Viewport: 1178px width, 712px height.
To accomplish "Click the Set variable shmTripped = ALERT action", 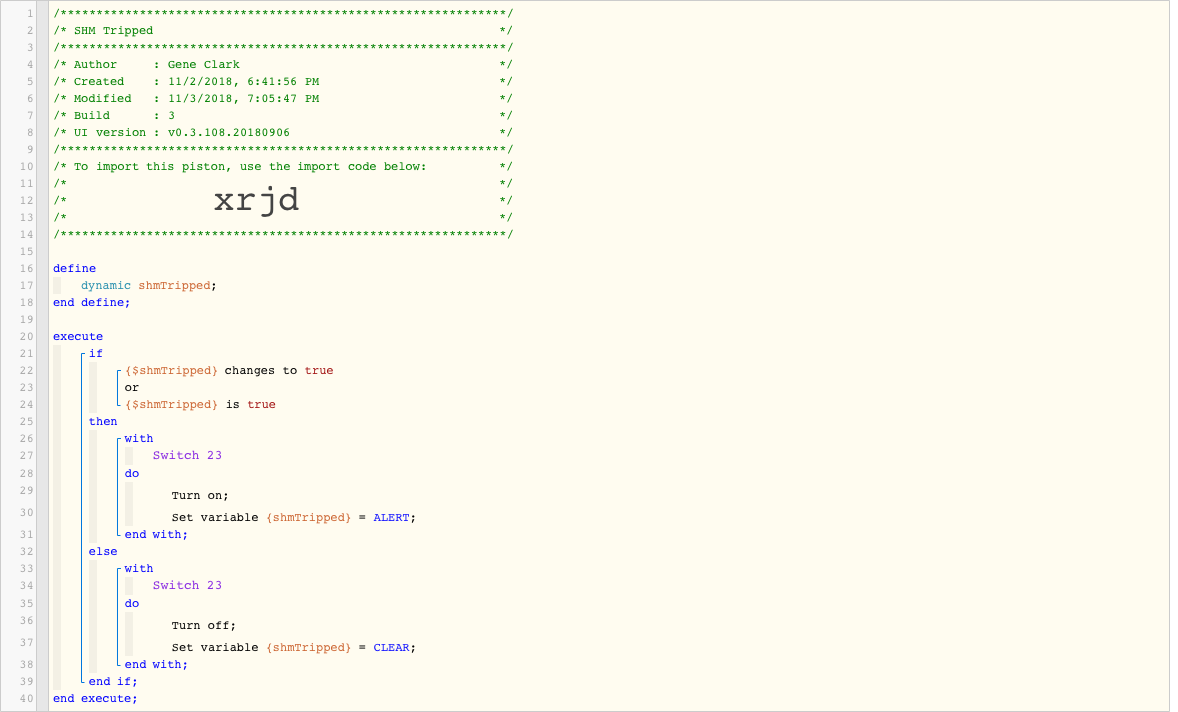I will click(x=294, y=517).
